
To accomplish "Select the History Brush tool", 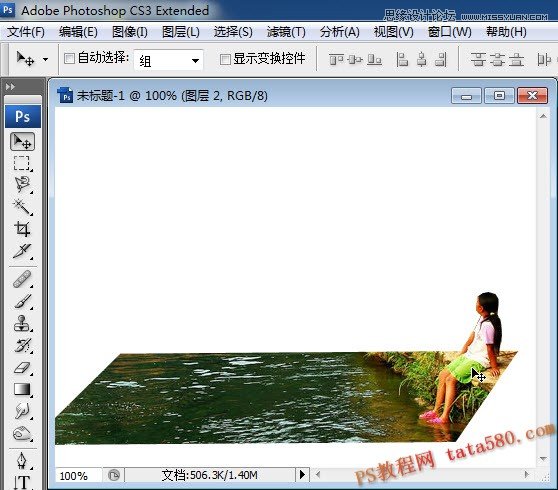I will coord(22,345).
